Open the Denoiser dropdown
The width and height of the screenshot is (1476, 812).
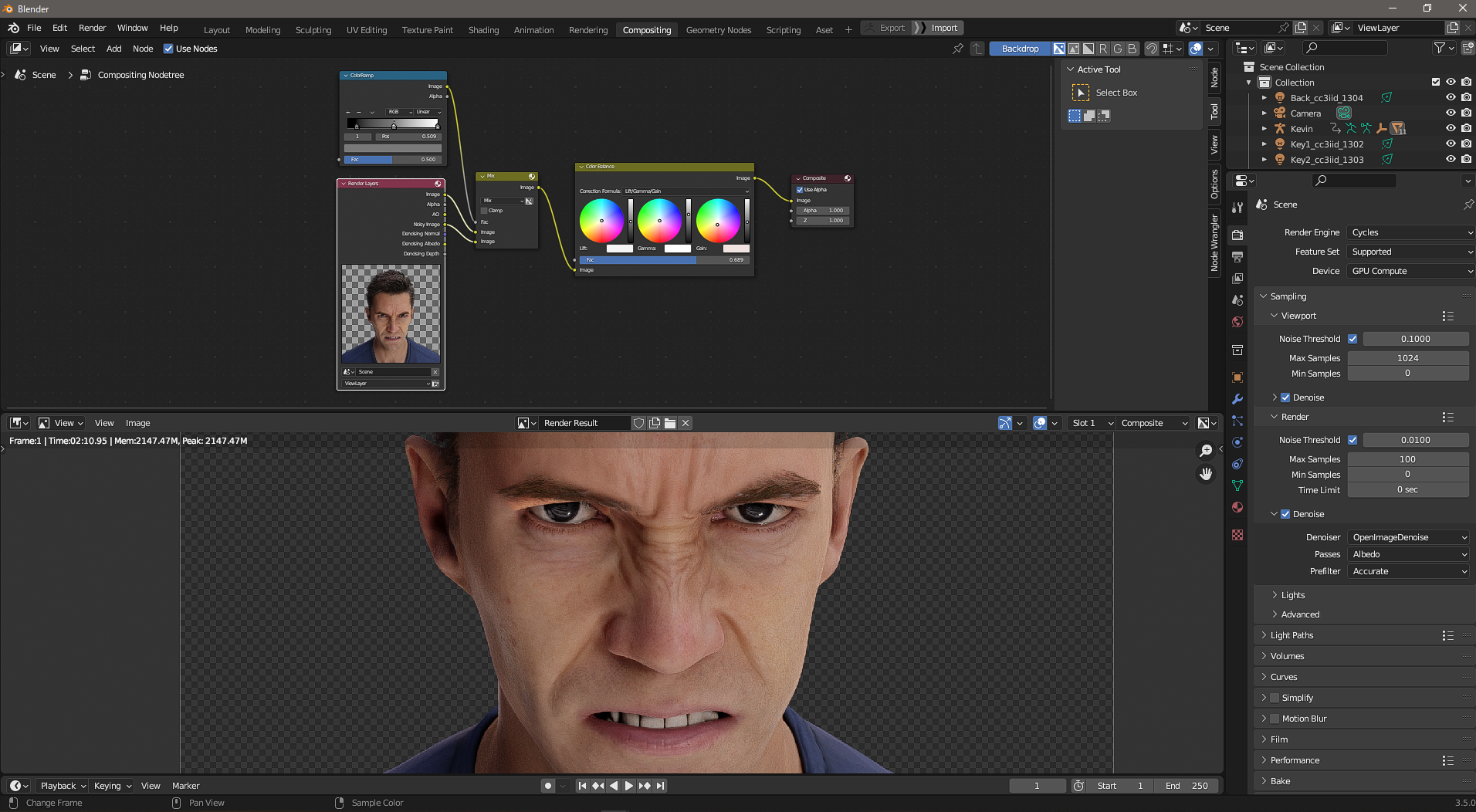(x=1408, y=537)
